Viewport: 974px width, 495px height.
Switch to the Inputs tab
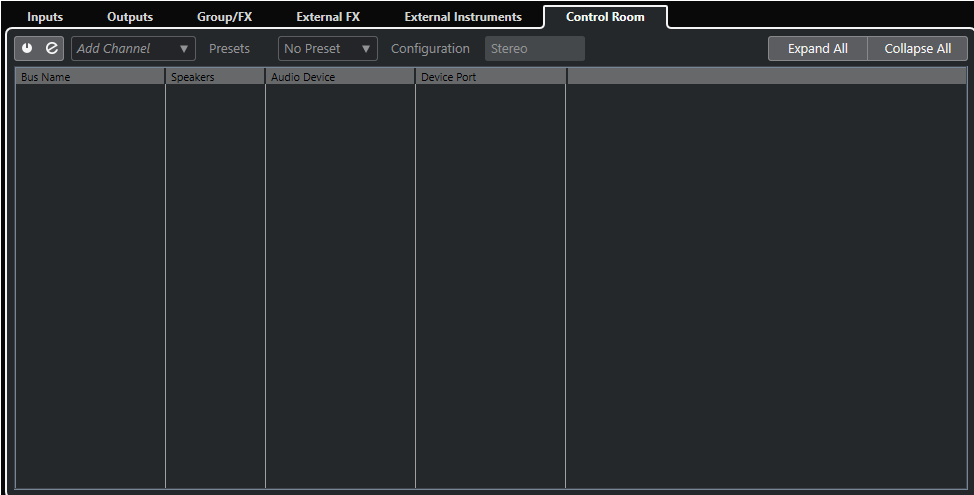tap(45, 17)
